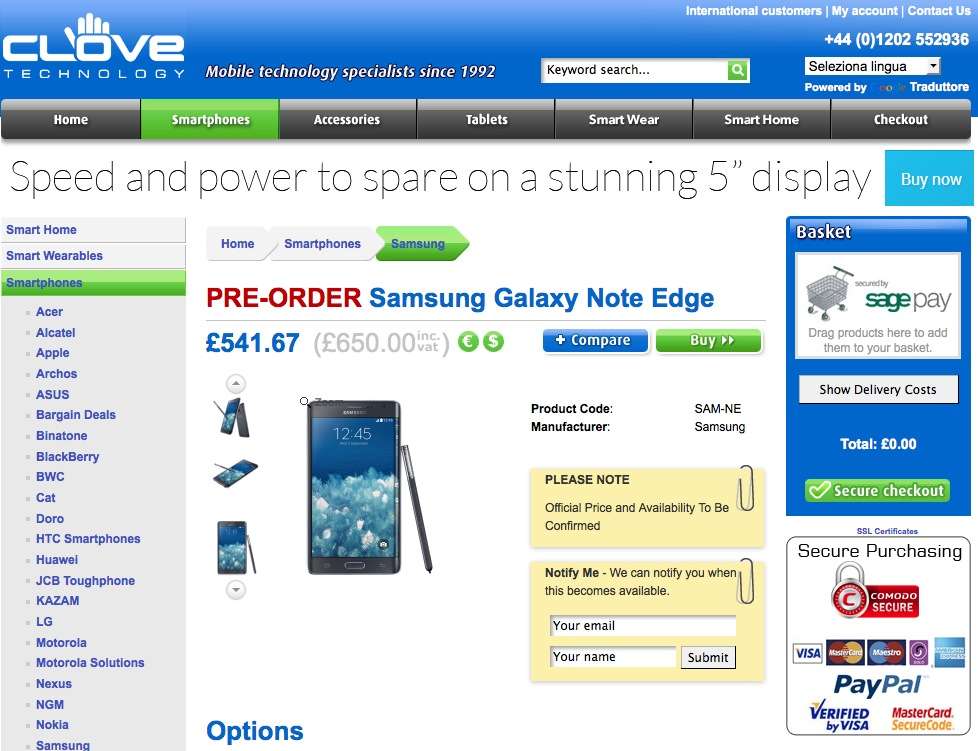This screenshot has height=751, width=978.
Task: Click the blue Compare button
Action: click(594, 341)
